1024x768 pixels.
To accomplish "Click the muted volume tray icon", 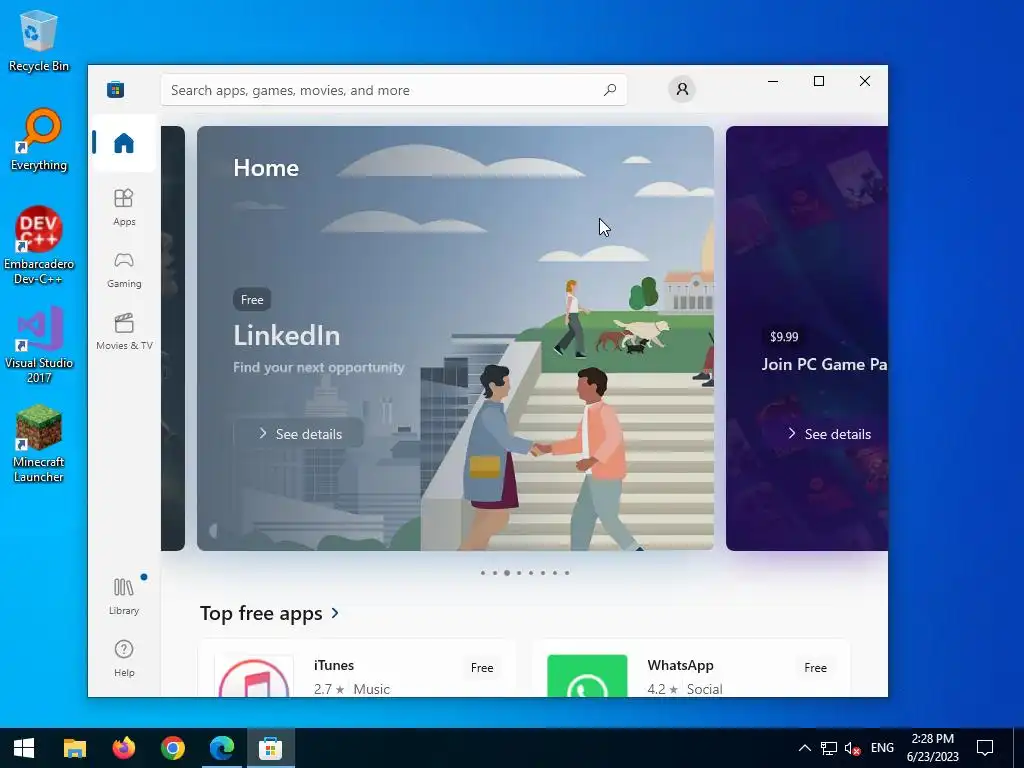I will click(x=852, y=748).
